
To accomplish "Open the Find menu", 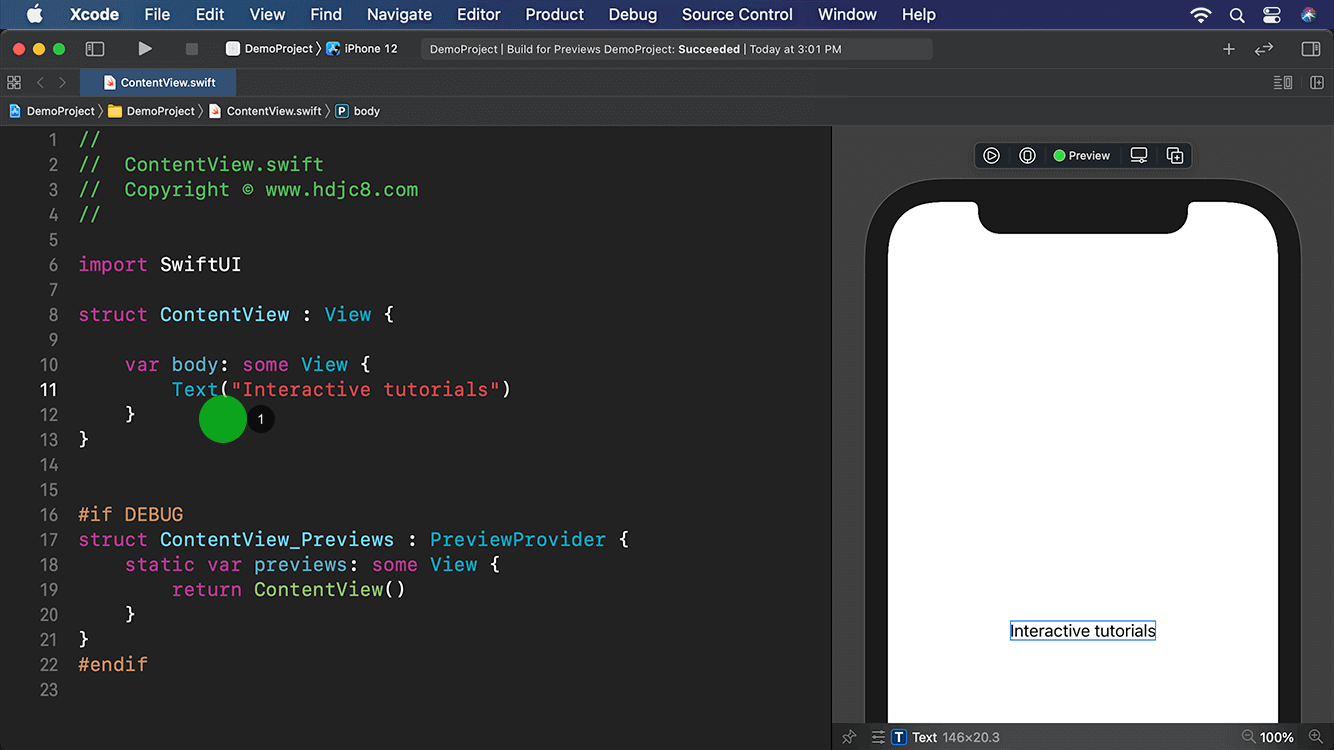I will coord(326,14).
